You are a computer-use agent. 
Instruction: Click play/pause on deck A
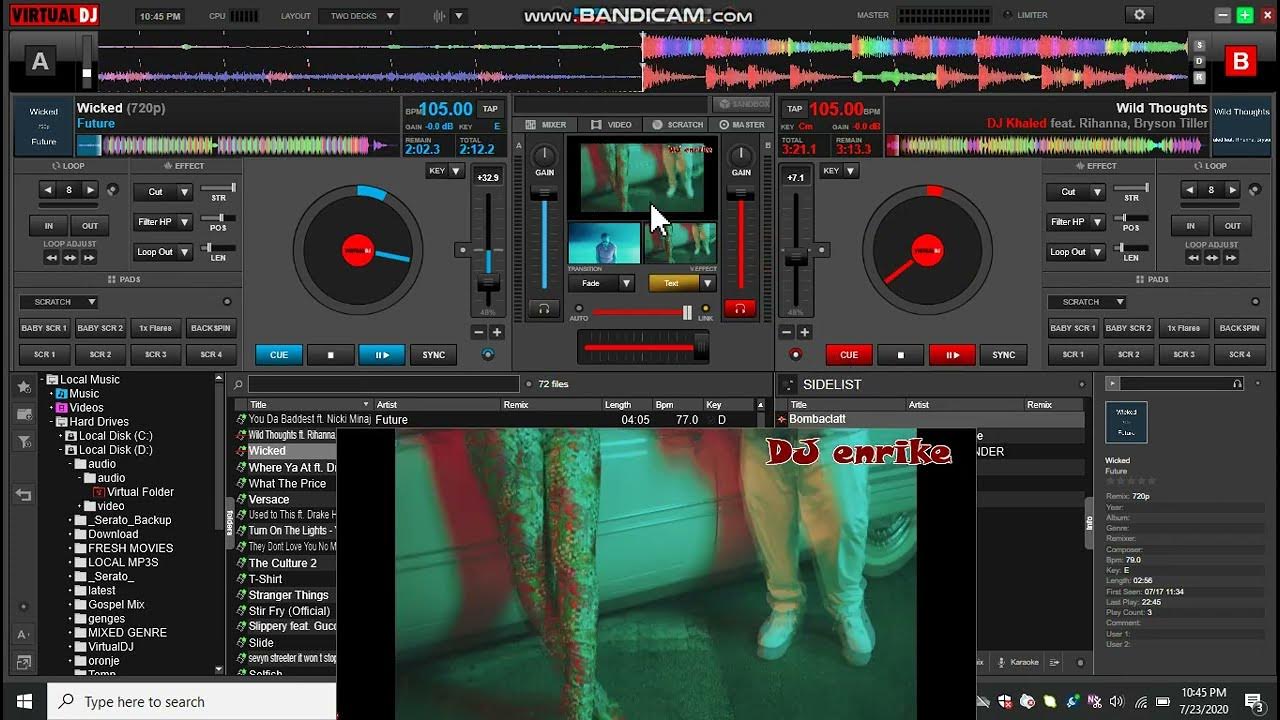[x=382, y=355]
